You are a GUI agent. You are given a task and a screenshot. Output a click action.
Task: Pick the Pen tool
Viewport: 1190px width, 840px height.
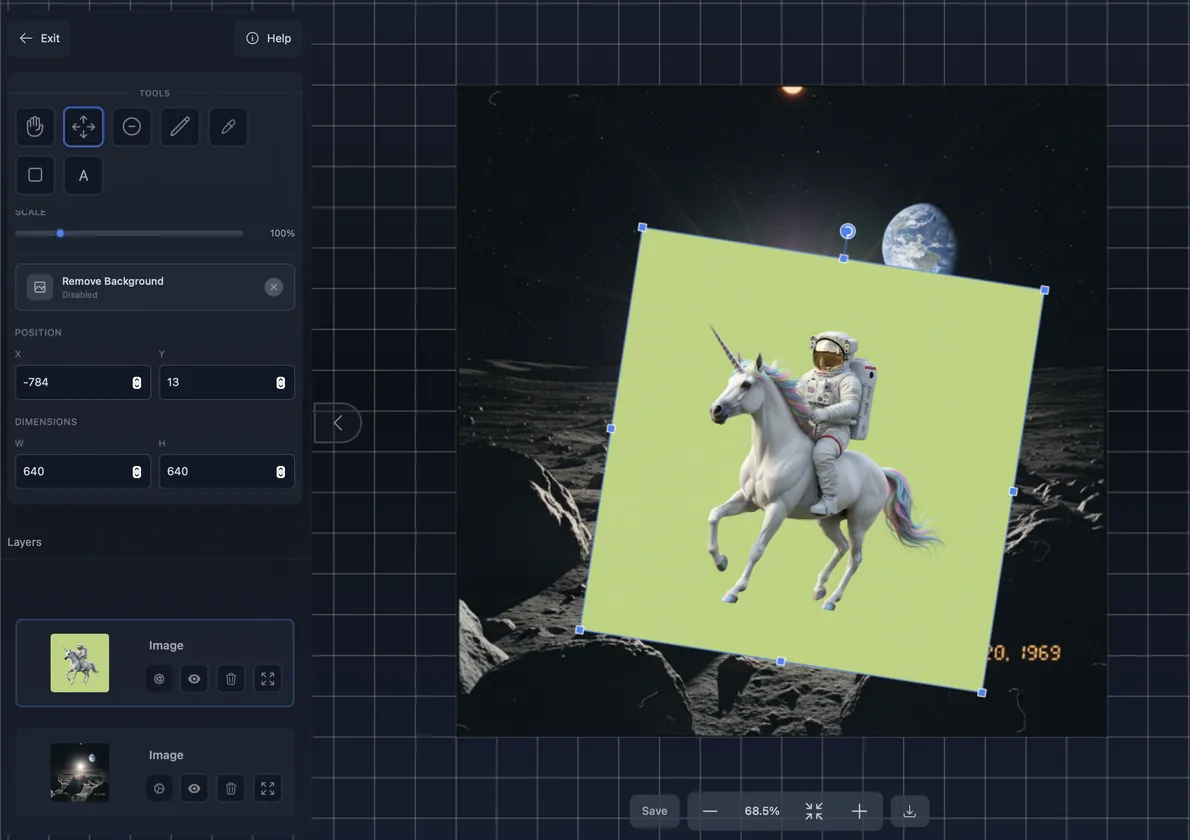pos(227,126)
